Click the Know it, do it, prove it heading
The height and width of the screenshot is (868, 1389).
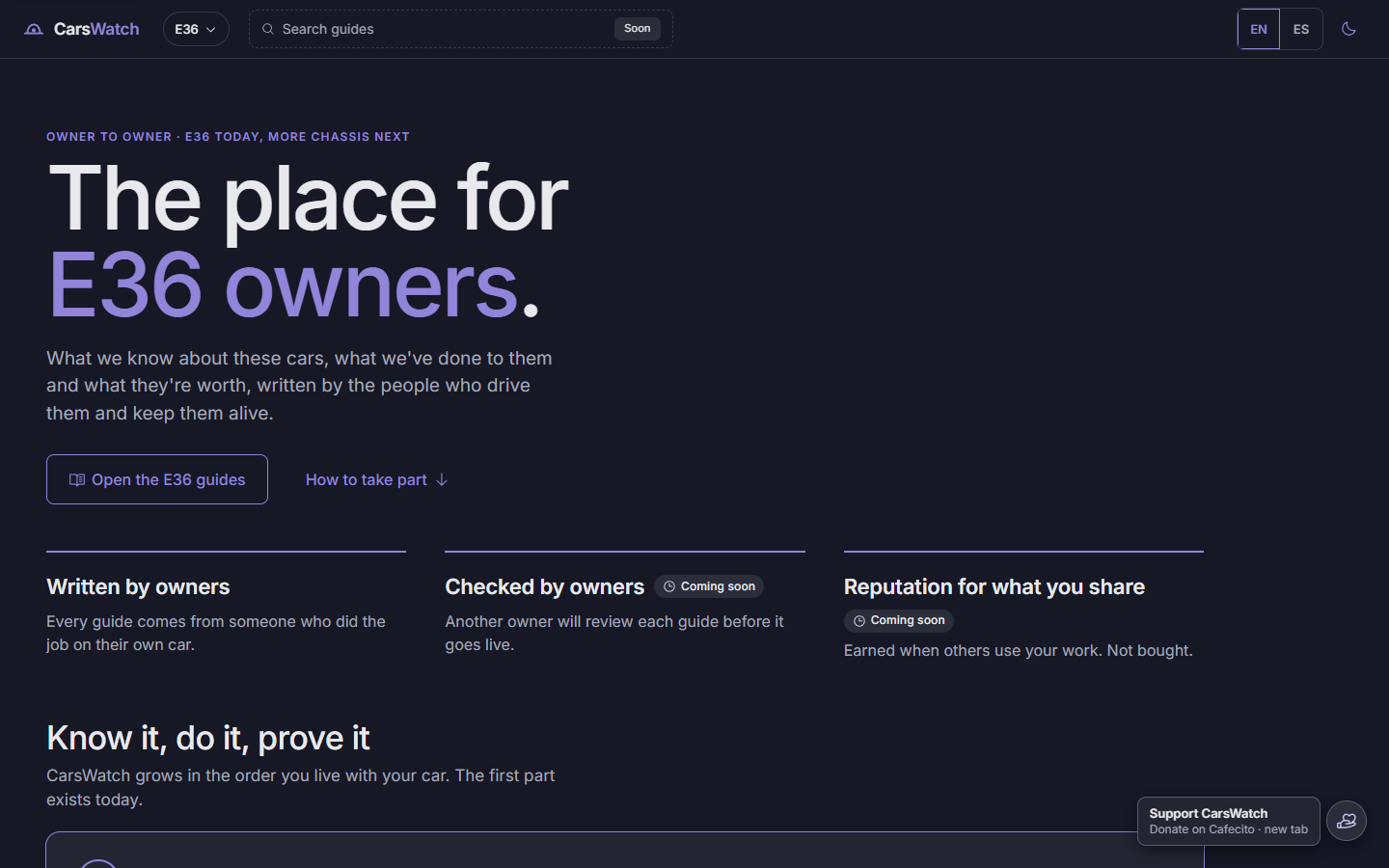[208, 738]
